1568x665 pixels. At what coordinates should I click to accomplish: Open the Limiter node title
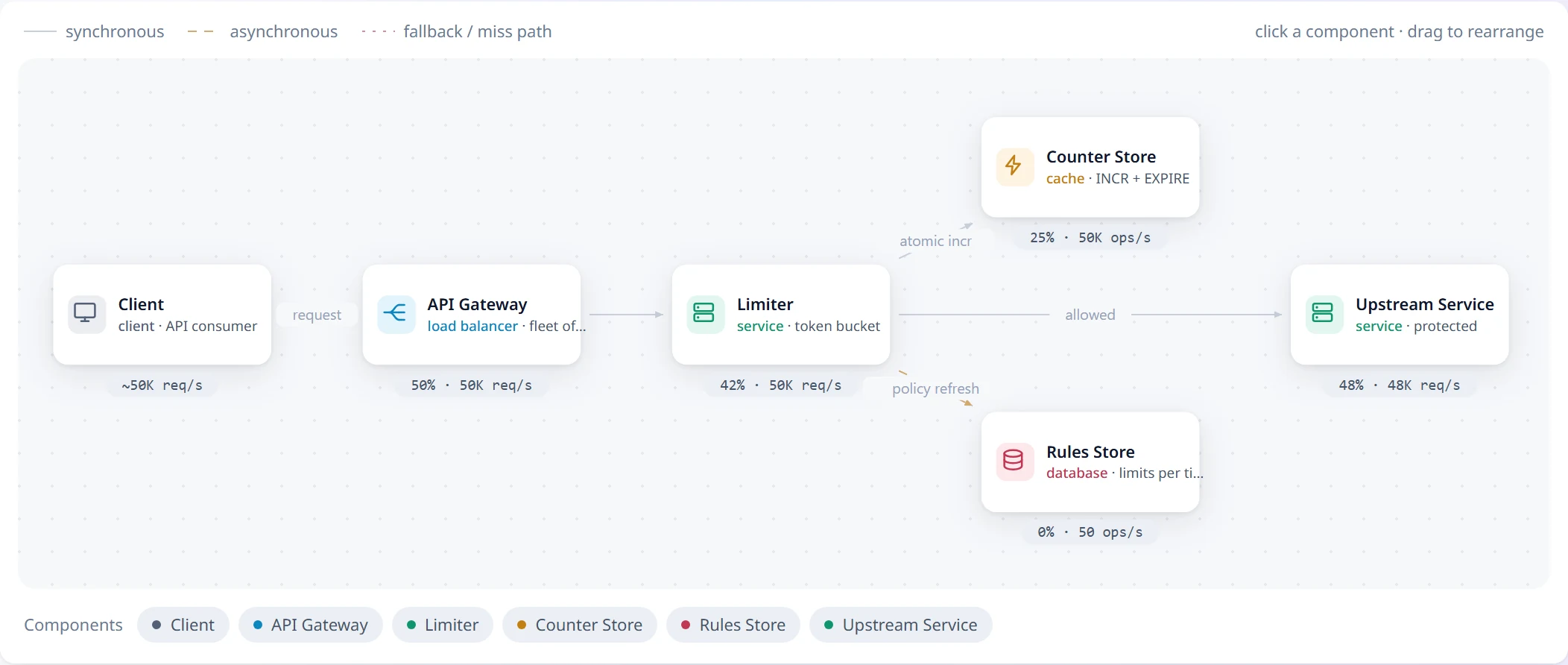765,304
